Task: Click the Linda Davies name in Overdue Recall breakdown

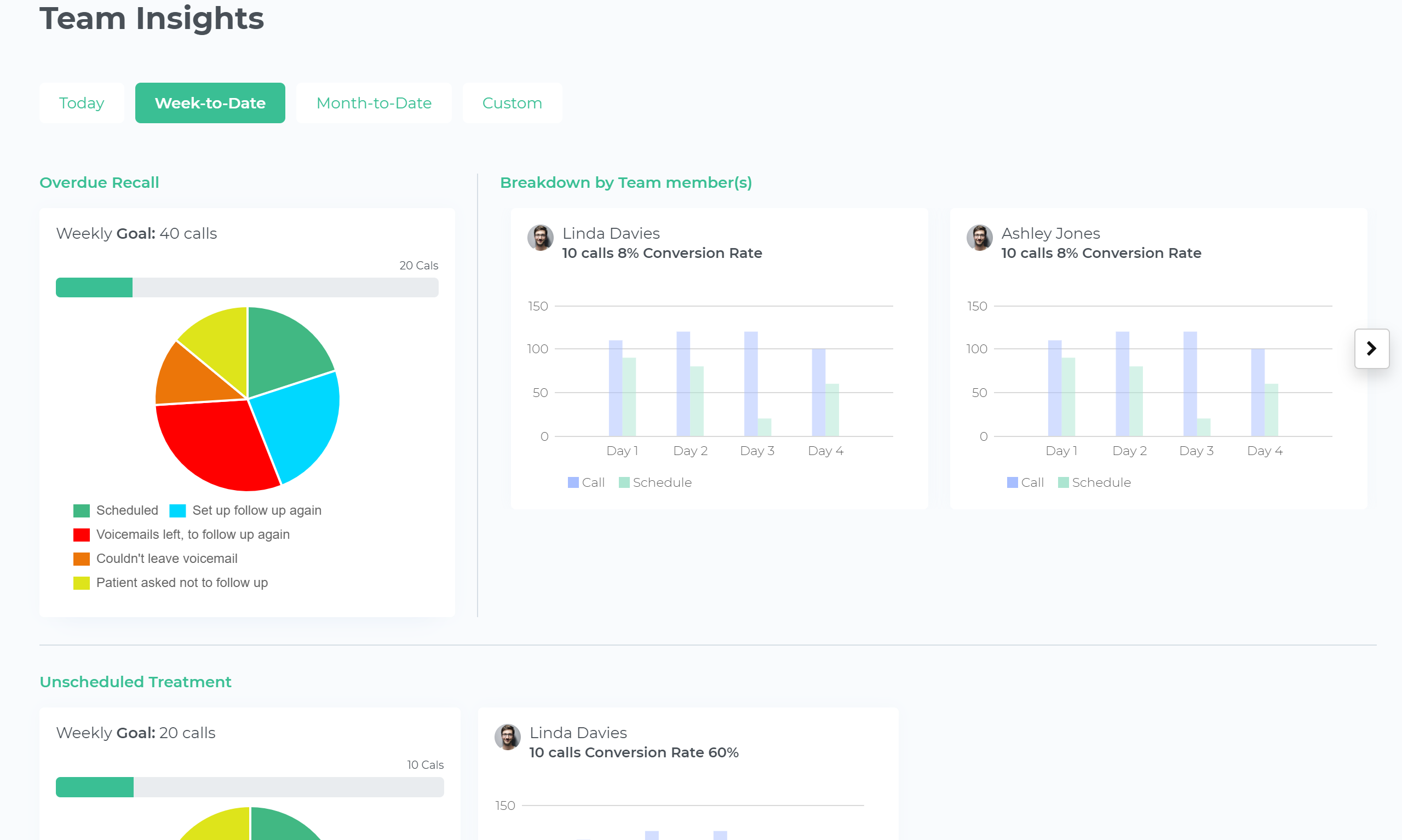Action: [611, 233]
